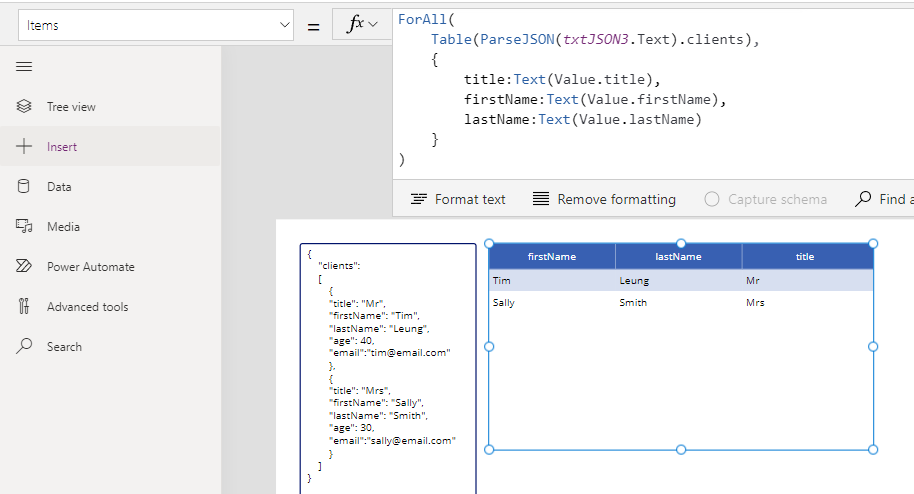Open Find and replace in formula bar
Viewport: 914px width, 494px height.
click(x=883, y=199)
